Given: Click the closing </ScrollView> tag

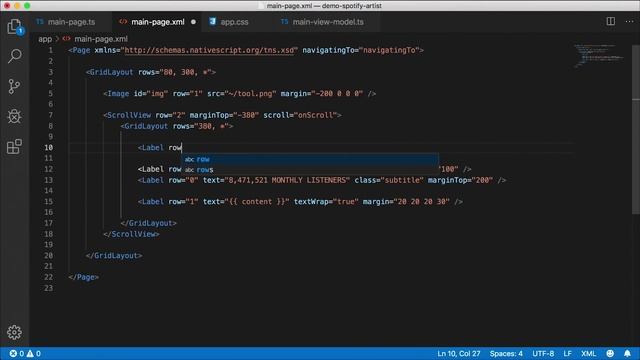Looking at the screenshot, I should coord(131,234).
